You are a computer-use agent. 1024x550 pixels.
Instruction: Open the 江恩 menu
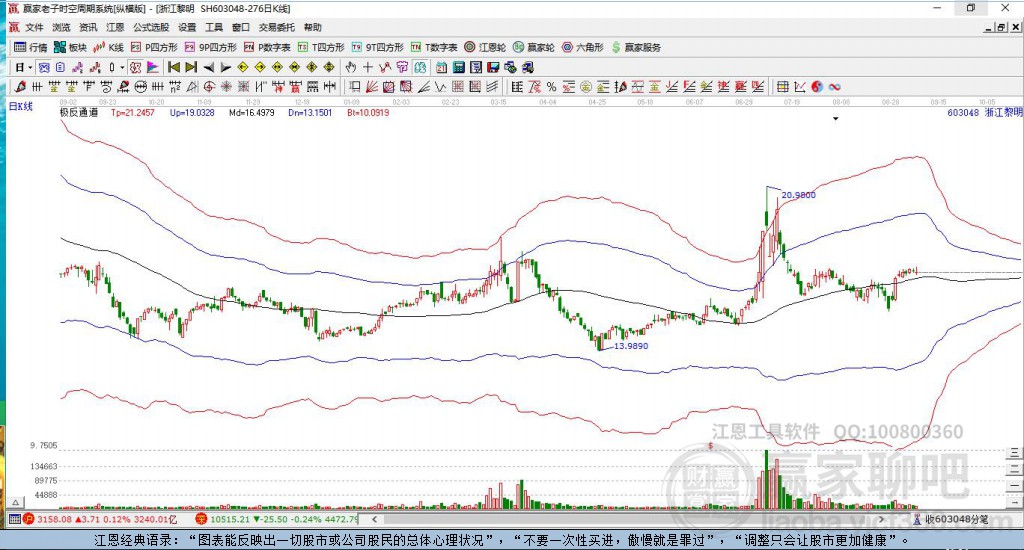[x=115, y=27]
